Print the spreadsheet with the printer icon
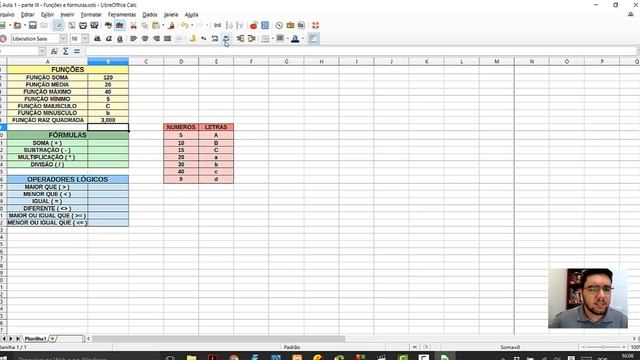 pyautogui.click(x=83, y=25)
